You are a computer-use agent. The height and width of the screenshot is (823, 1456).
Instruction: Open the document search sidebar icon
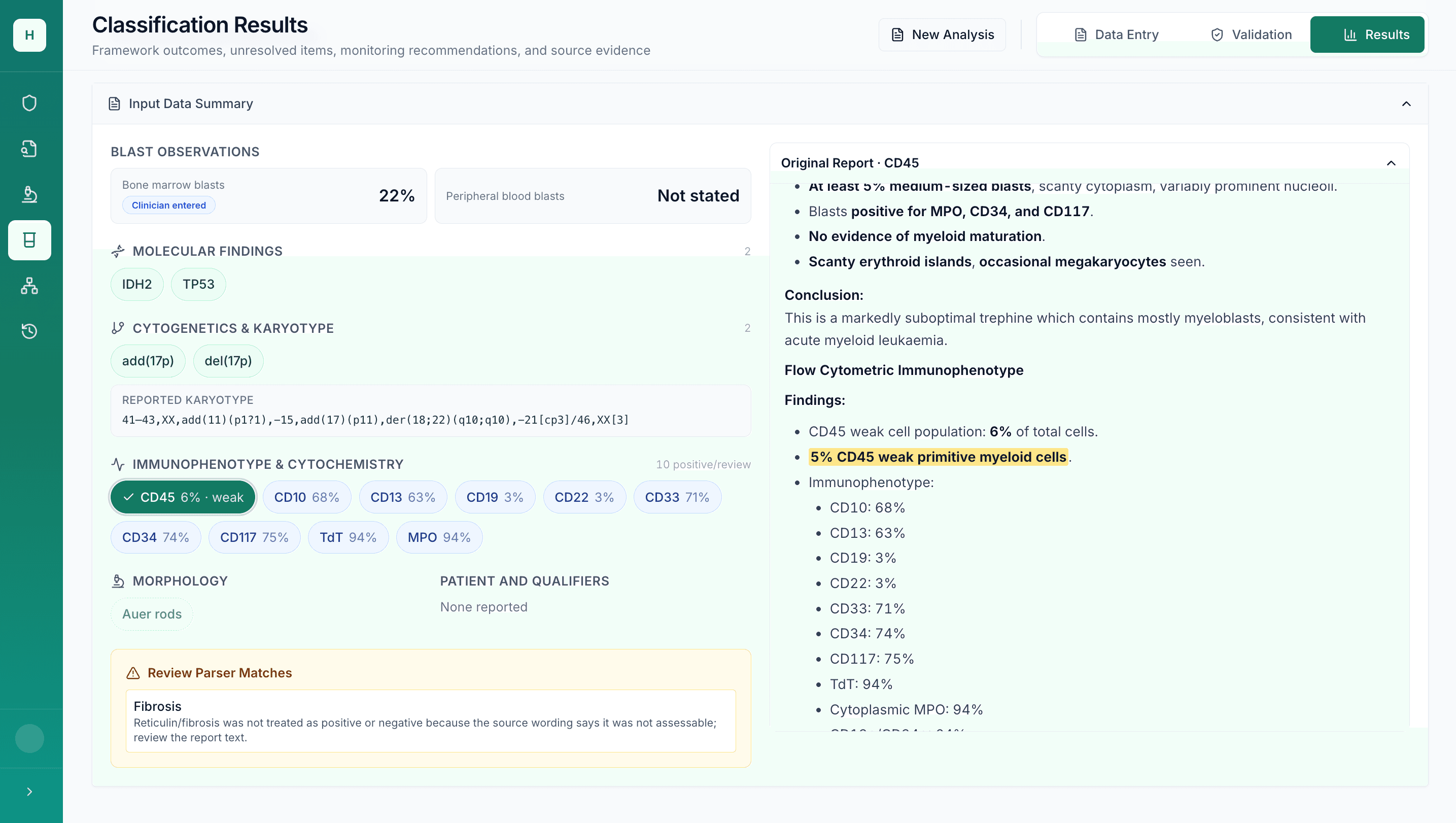pyautogui.click(x=29, y=149)
